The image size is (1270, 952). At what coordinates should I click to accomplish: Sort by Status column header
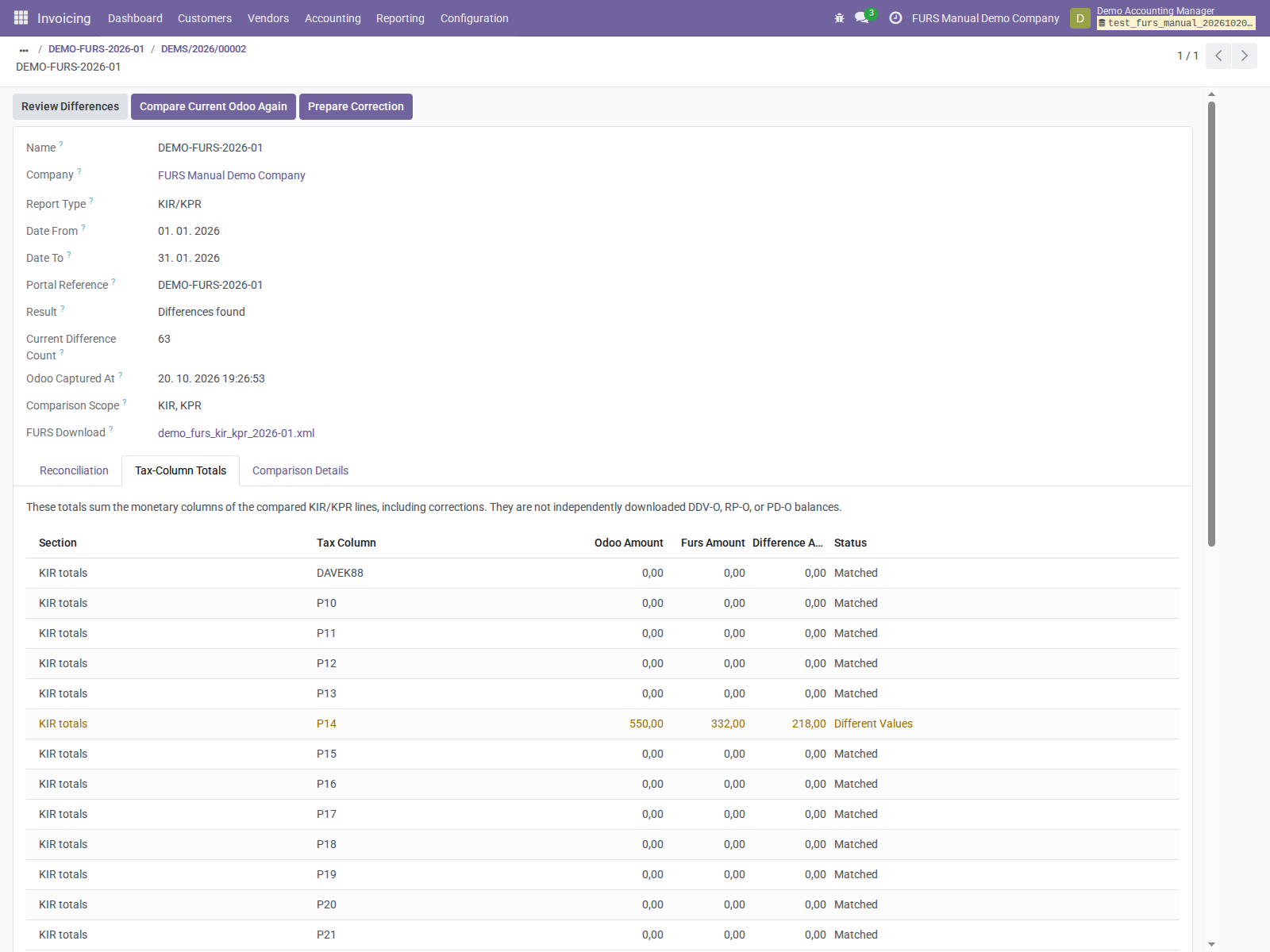(850, 543)
